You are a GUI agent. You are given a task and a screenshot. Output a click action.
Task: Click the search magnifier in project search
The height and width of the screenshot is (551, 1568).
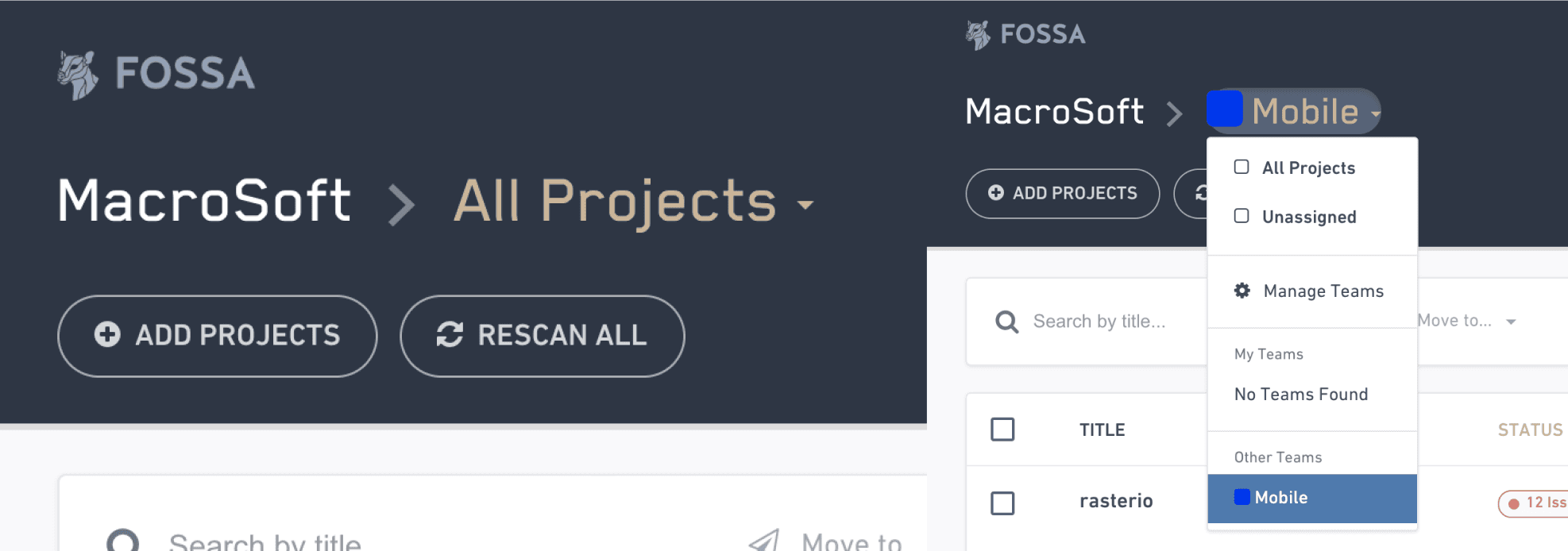click(1006, 322)
